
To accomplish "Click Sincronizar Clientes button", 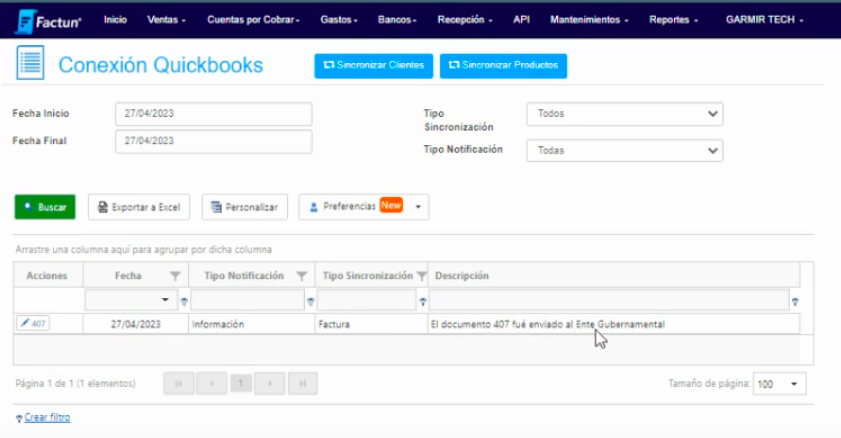I will (x=373, y=66).
